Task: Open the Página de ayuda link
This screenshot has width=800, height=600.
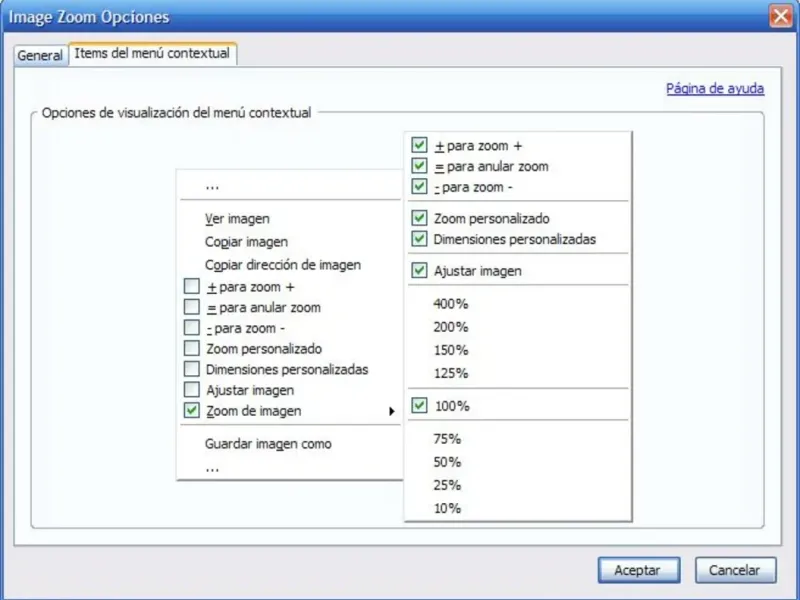Action: 715,89
